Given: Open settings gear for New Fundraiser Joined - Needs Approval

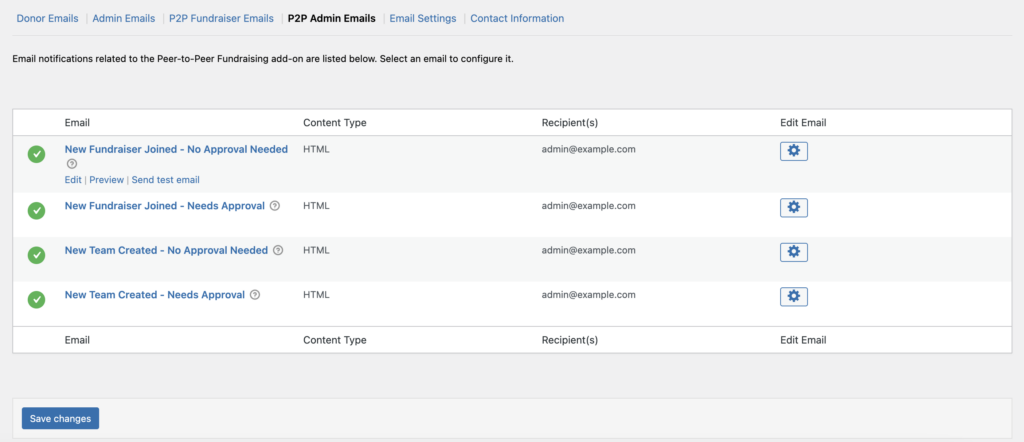Looking at the screenshot, I should point(793,208).
